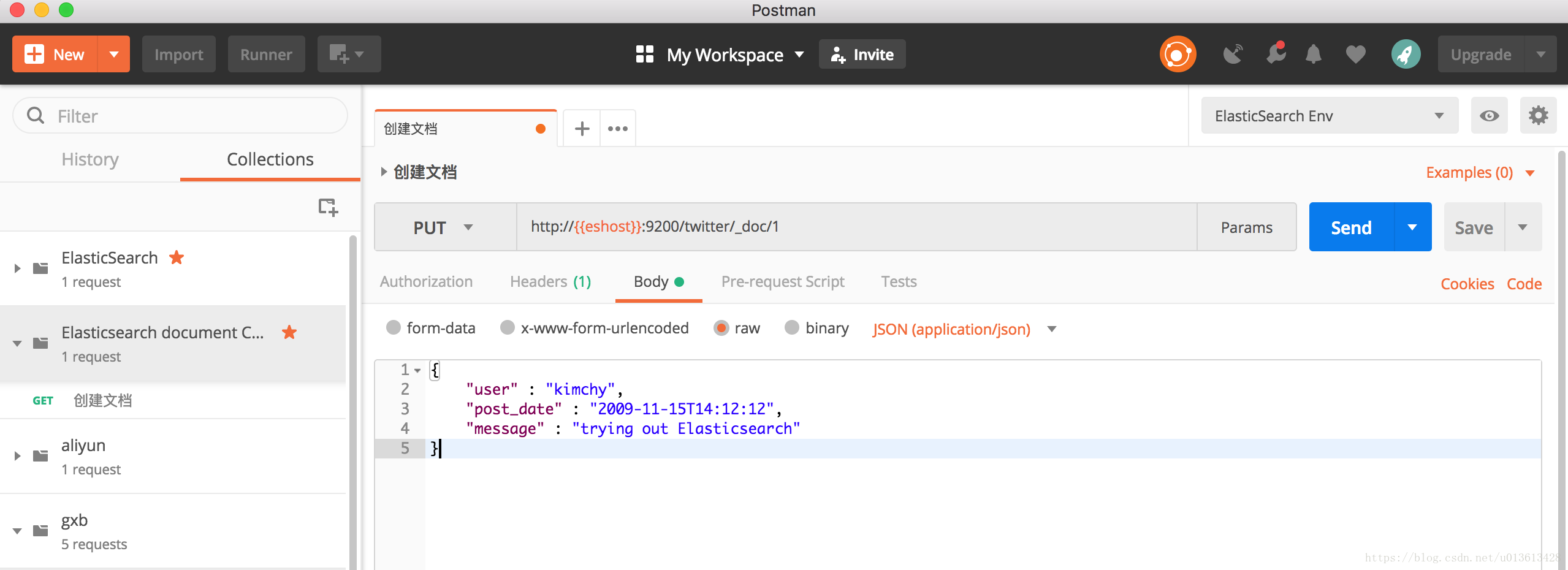Switch to the Authorization tab
Image resolution: width=1568 pixels, height=570 pixels.
[x=426, y=281]
